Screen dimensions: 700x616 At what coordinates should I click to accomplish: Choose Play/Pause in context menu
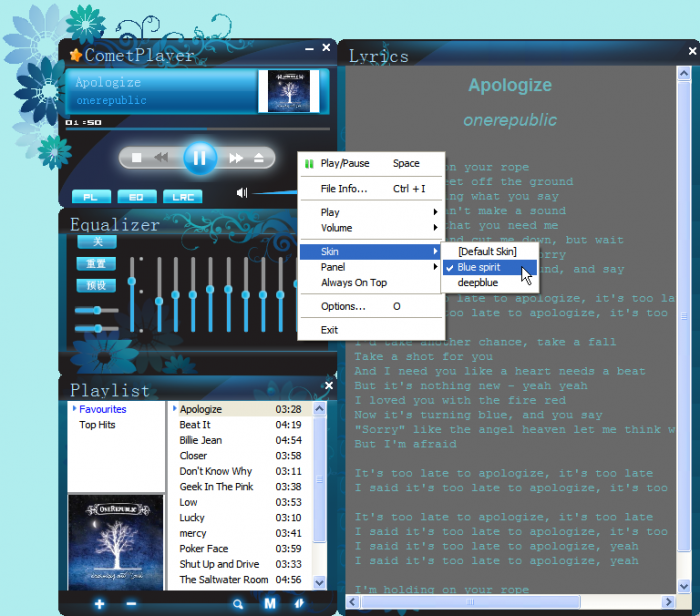click(371, 163)
